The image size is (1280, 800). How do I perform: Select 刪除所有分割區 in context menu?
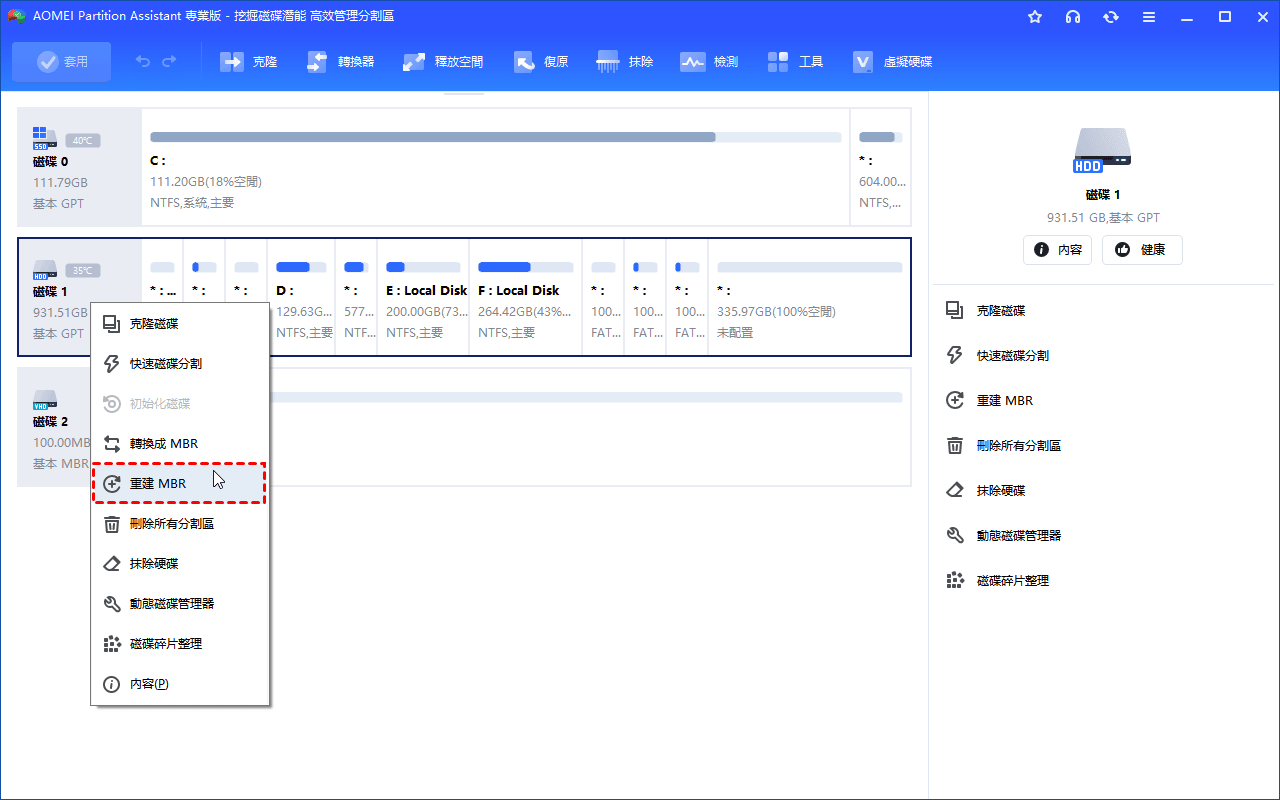(x=172, y=524)
